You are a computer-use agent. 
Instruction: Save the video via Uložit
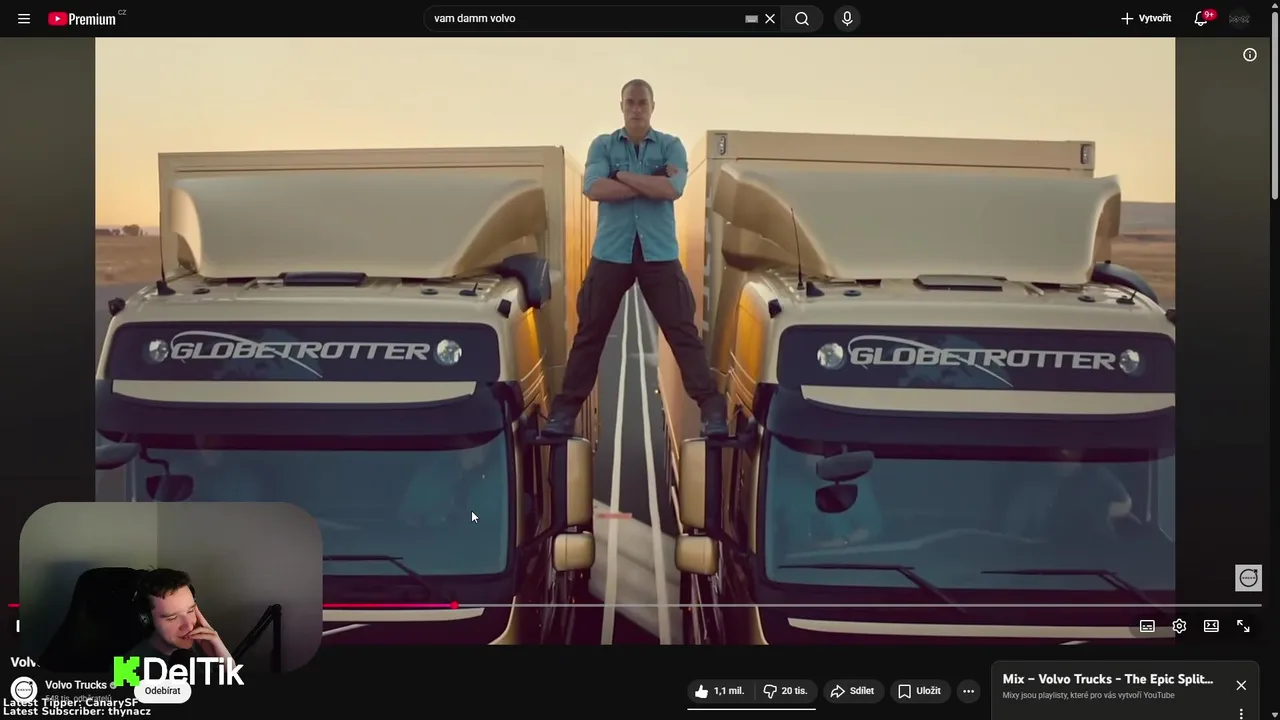click(919, 691)
